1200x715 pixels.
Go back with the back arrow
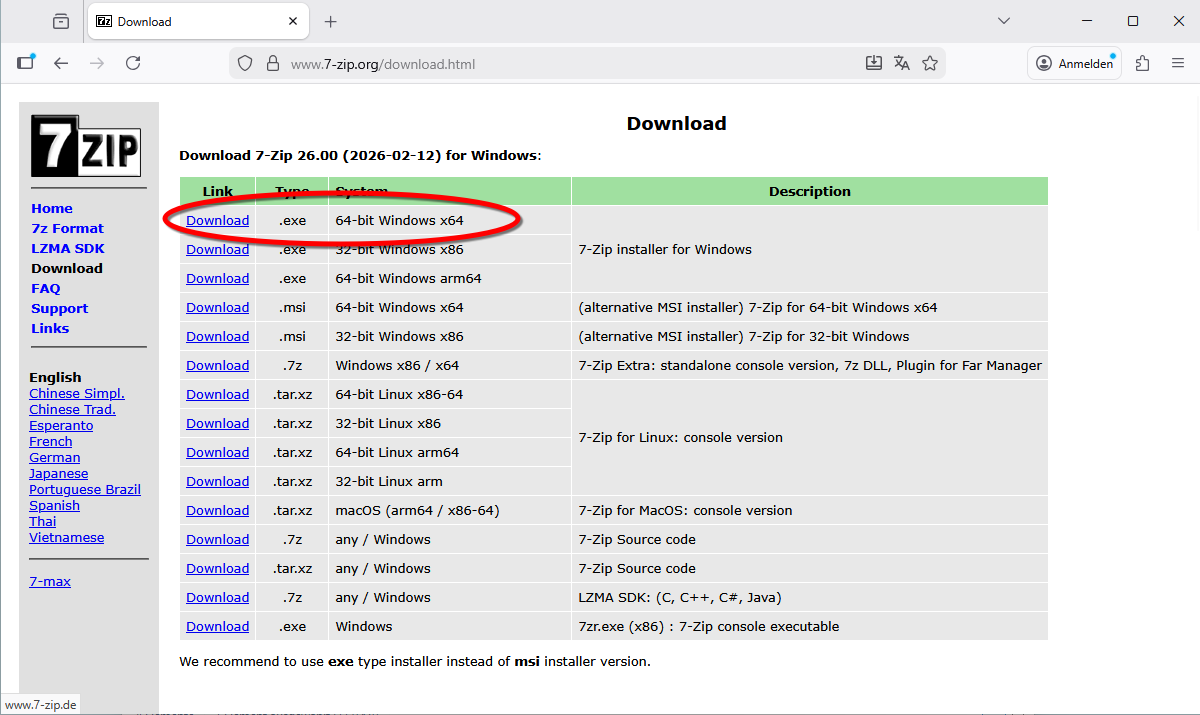click(61, 62)
